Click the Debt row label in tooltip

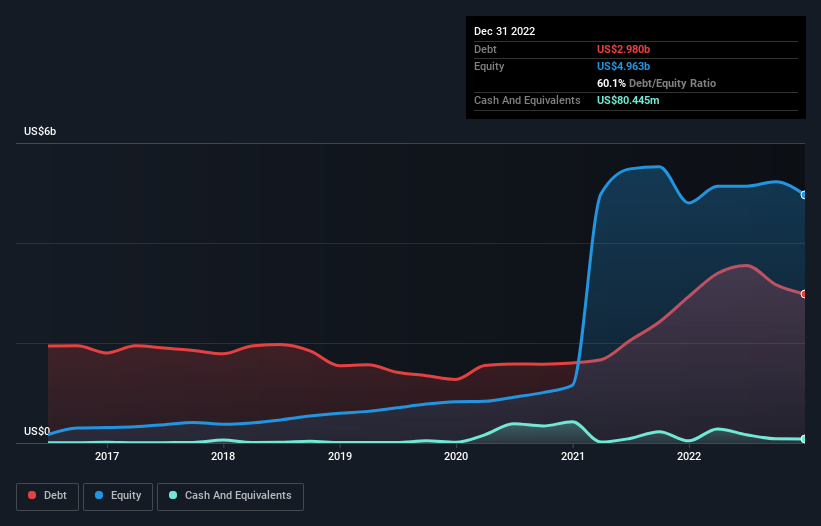point(485,49)
